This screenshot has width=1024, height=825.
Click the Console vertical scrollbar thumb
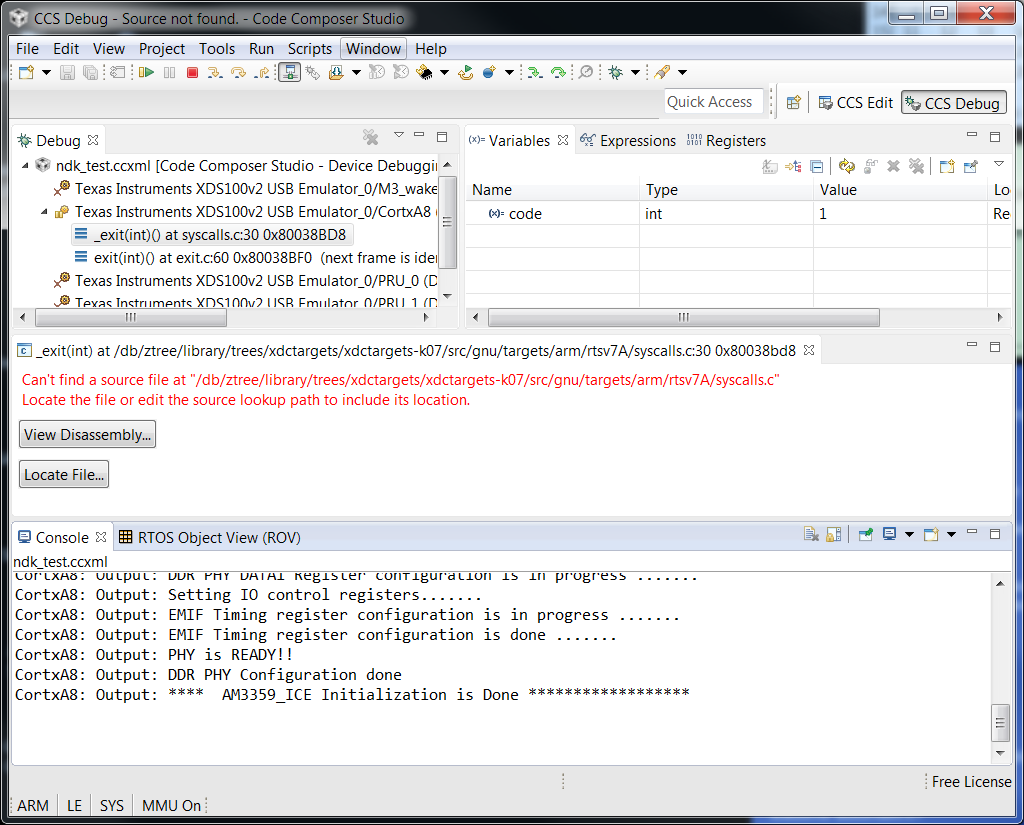pyautogui.click(x=1000, y=722)
